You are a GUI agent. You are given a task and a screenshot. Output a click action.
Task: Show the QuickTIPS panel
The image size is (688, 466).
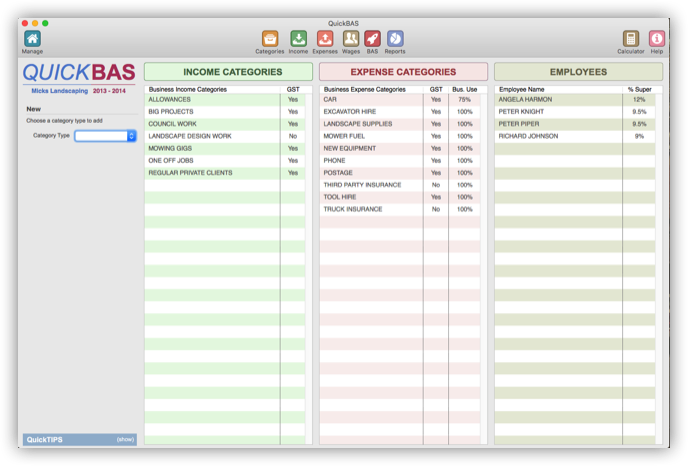click(x=125, y=440)
